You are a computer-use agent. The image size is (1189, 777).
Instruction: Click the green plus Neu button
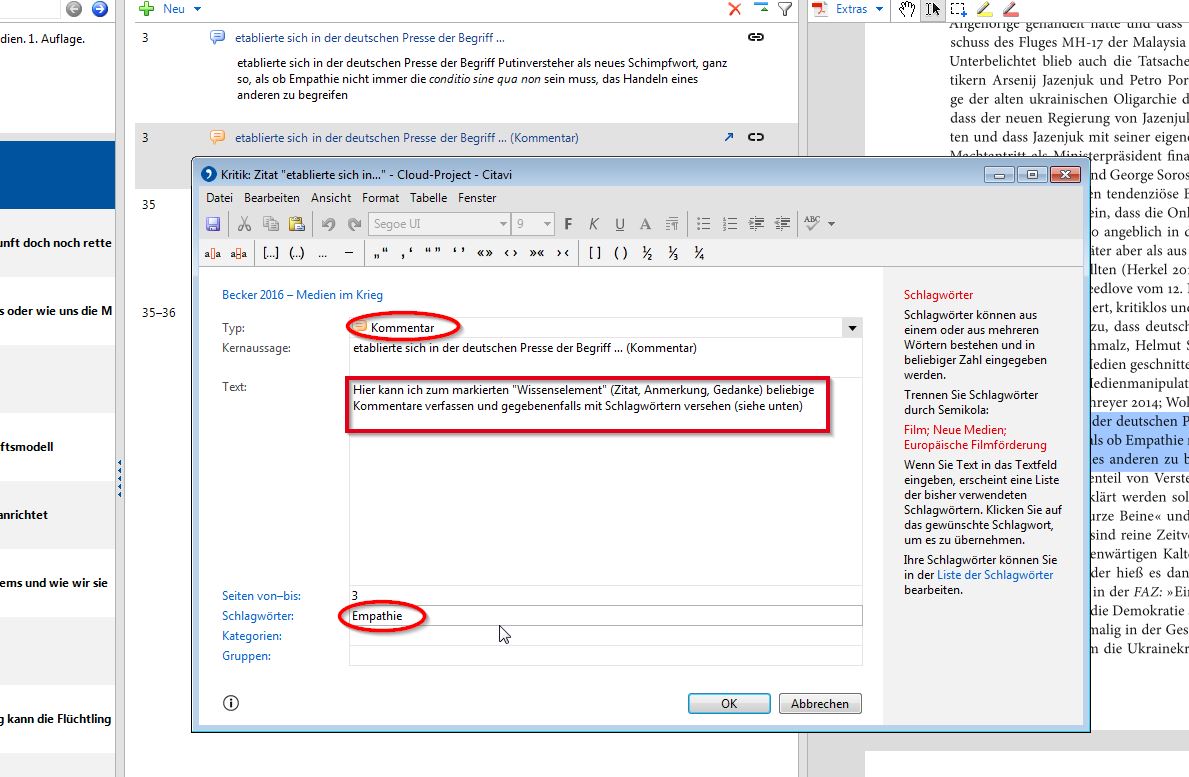[x=162, y=9]
